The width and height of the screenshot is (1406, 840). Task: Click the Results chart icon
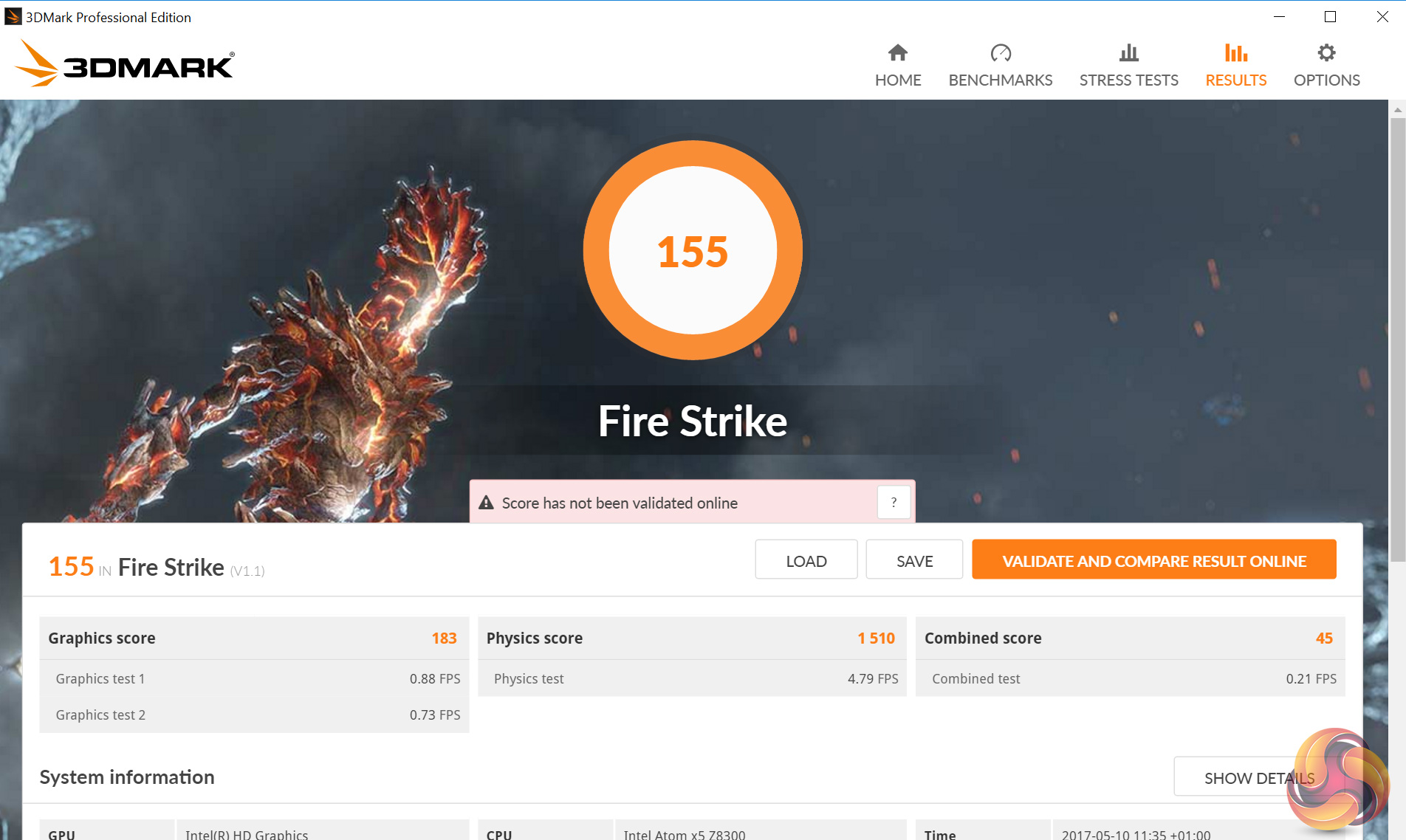1235,52
